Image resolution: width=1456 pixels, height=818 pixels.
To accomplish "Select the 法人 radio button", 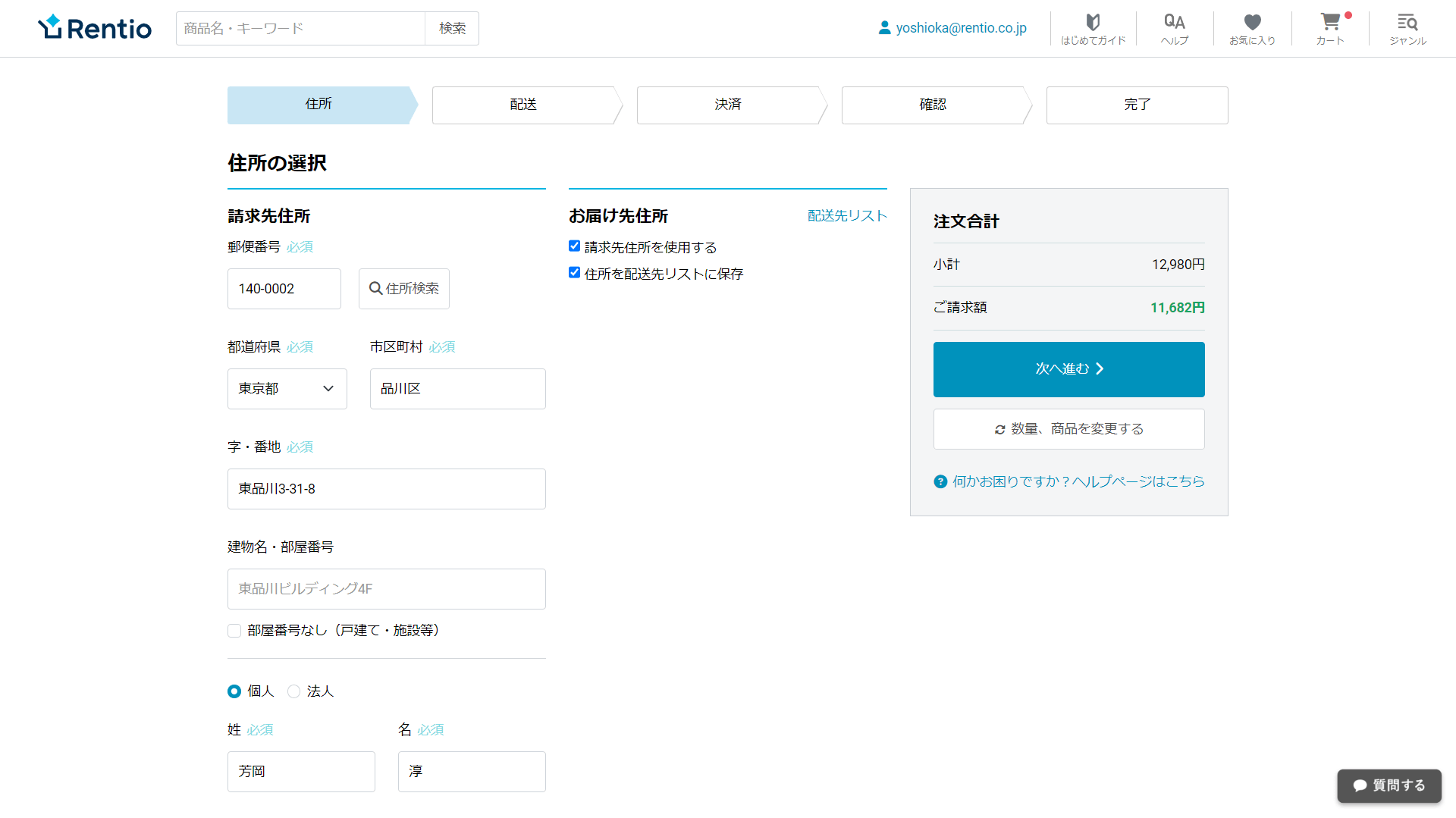I will point(293,691).
